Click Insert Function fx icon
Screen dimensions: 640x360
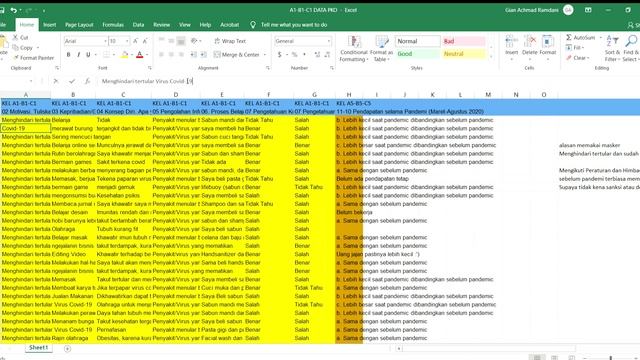pos(87,81)
